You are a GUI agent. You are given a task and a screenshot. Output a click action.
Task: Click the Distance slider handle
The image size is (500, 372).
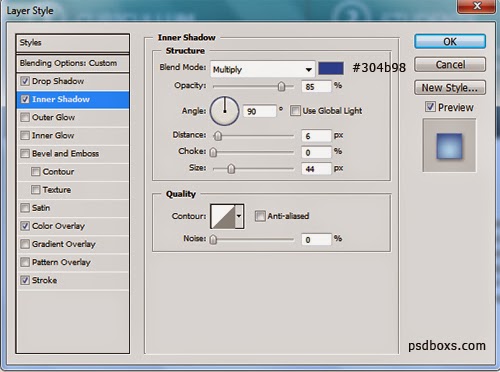(x=218, y=136)
